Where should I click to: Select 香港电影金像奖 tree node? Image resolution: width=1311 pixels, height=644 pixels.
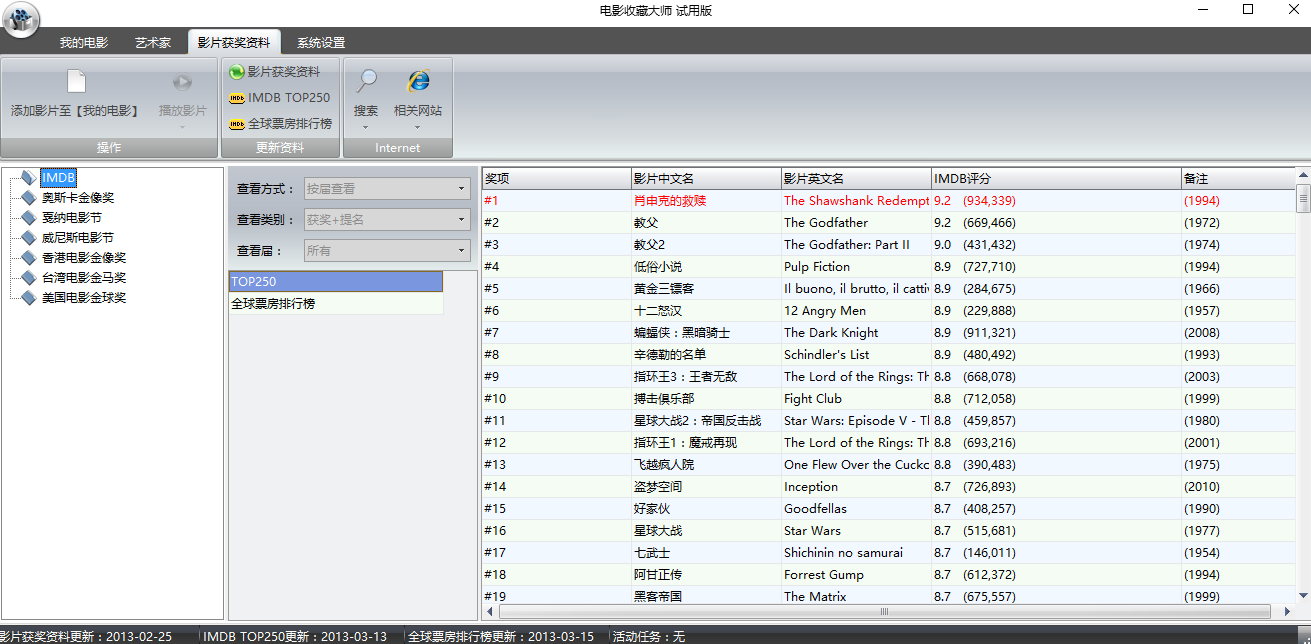tap(83, 258)
